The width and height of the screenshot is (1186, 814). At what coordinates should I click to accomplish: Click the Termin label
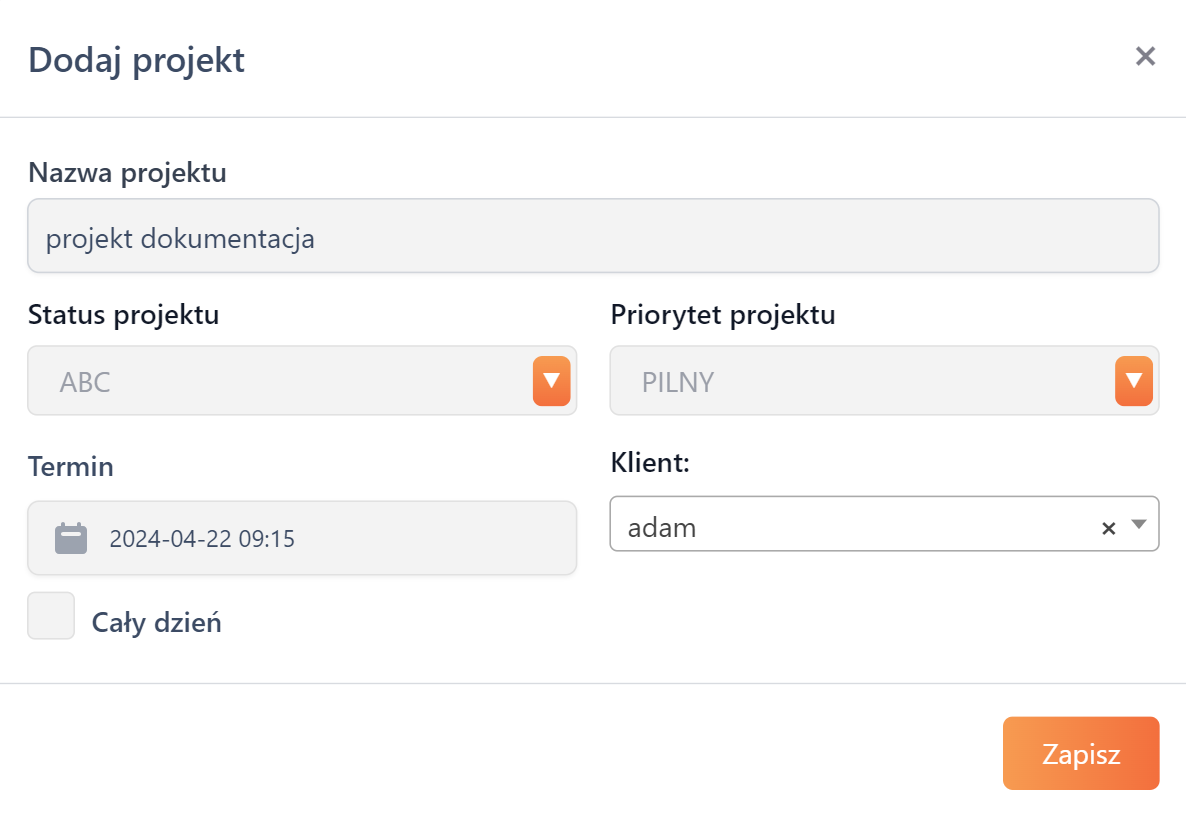pos(70,466)
